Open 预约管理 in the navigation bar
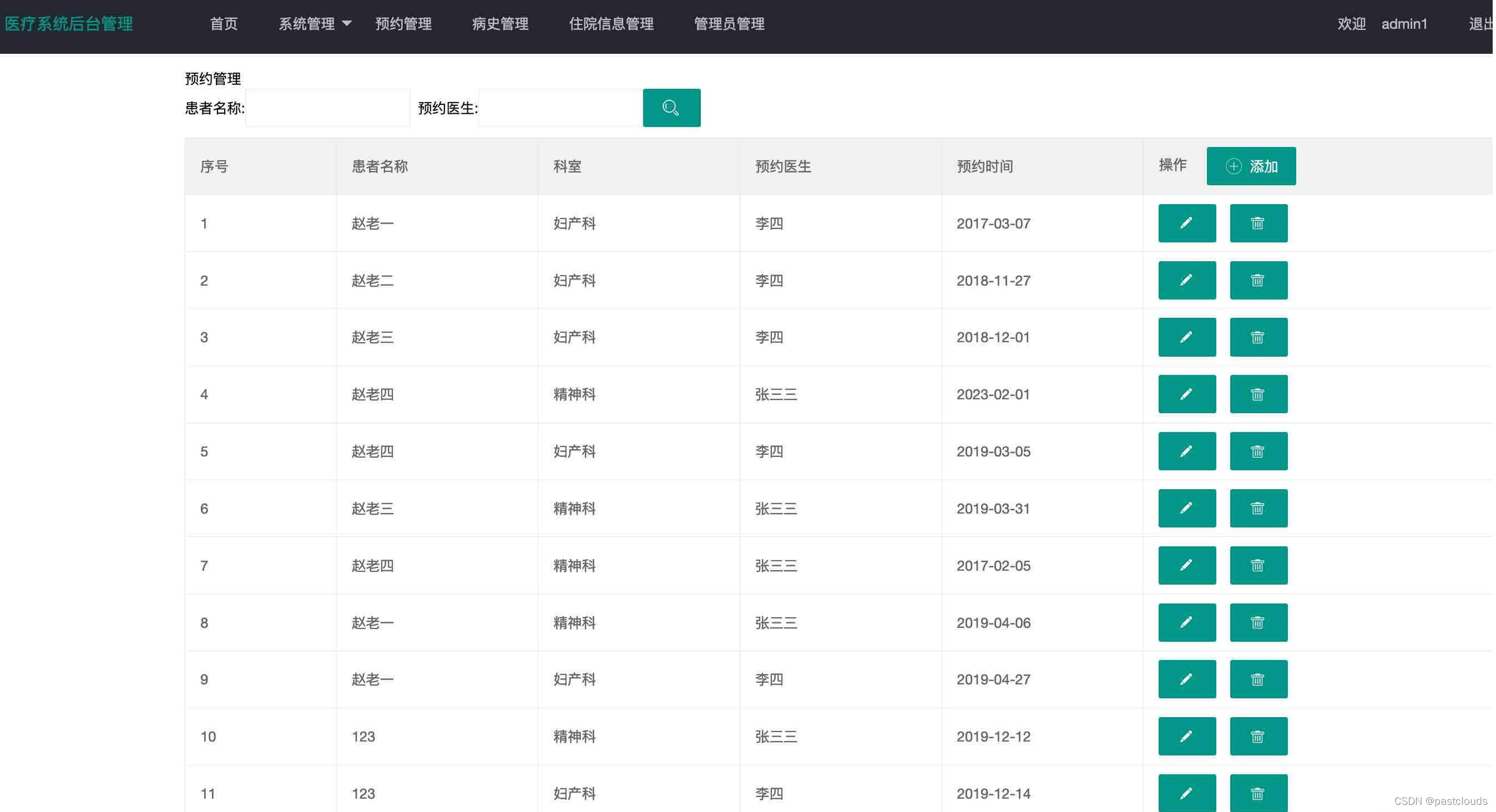Image resolution: width=1496 pixels, height=812 pixels. pos(403,24)
